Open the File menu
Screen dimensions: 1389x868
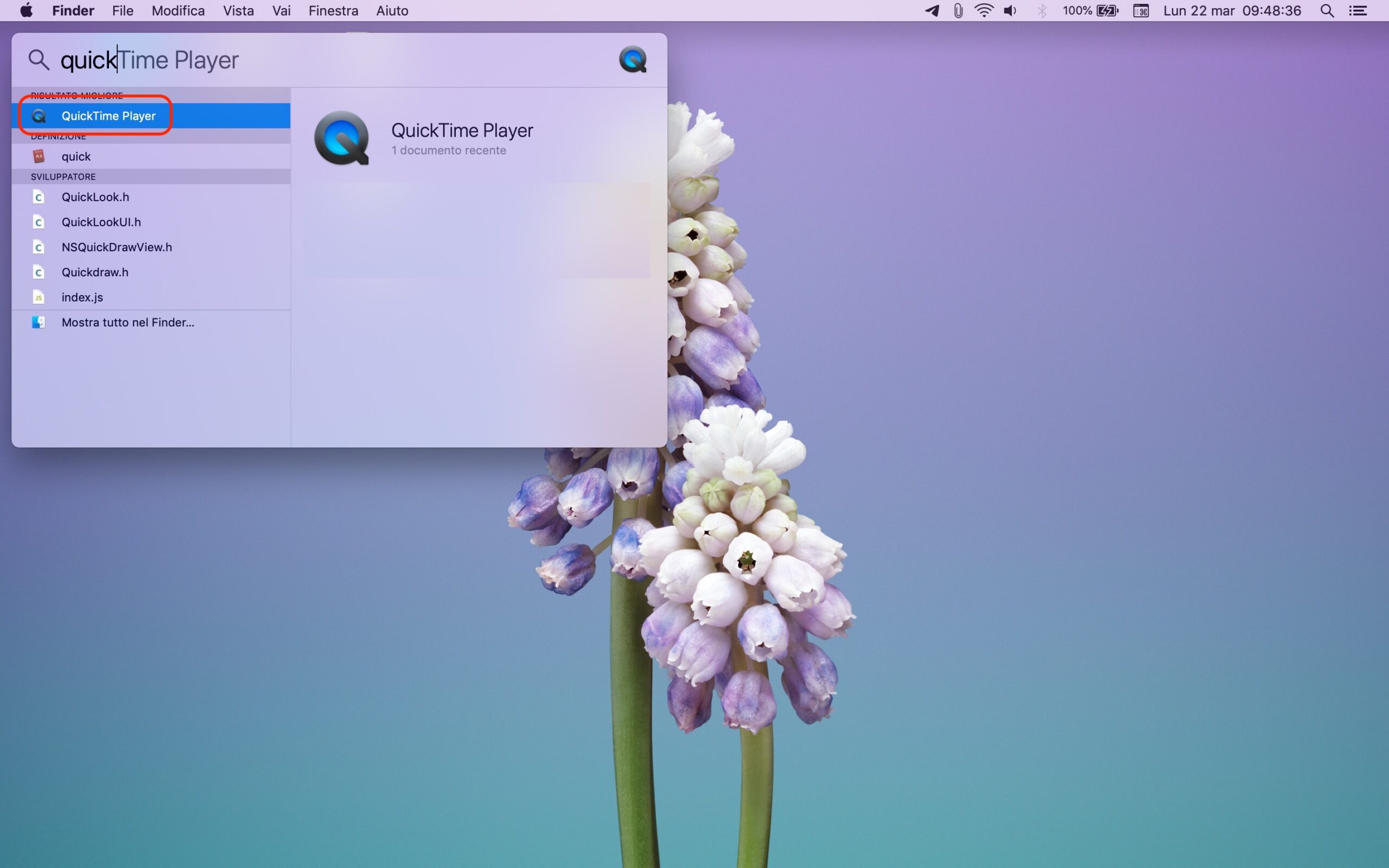click(122, 10)
